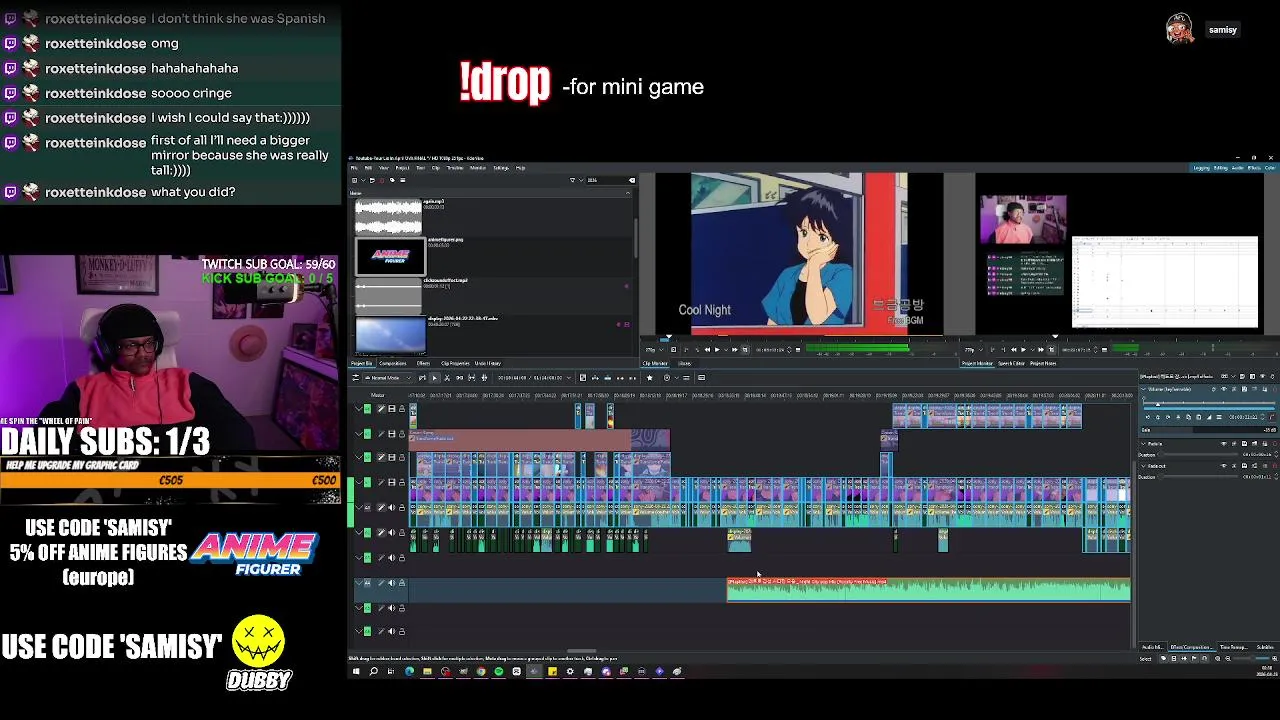Select the razor cut tool in timeline toolbar
The width and height of the screenshot is (1280, 720).
(x=447, y=377)
